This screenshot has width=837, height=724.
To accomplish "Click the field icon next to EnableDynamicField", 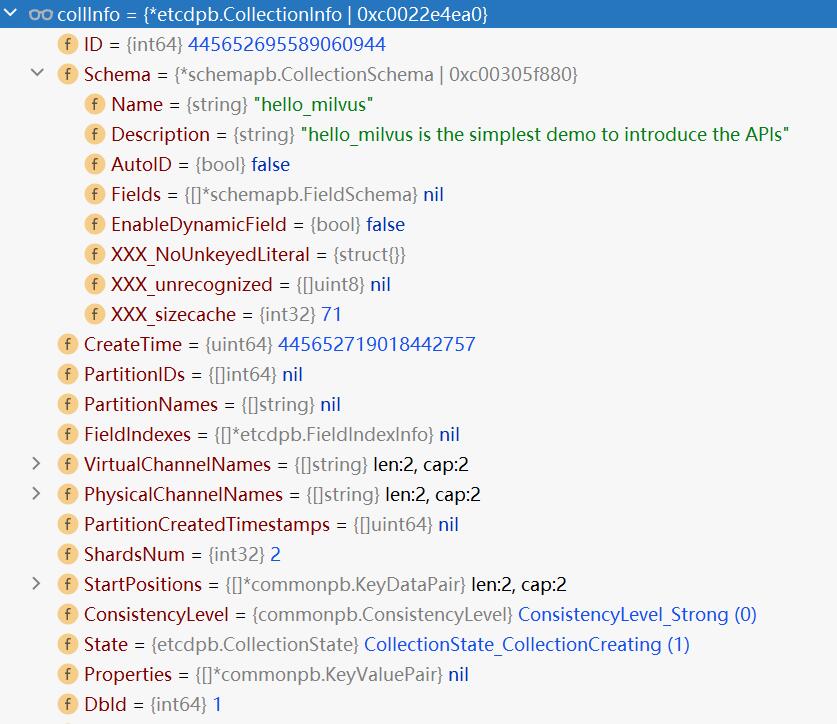I will (x=95, y=224).
